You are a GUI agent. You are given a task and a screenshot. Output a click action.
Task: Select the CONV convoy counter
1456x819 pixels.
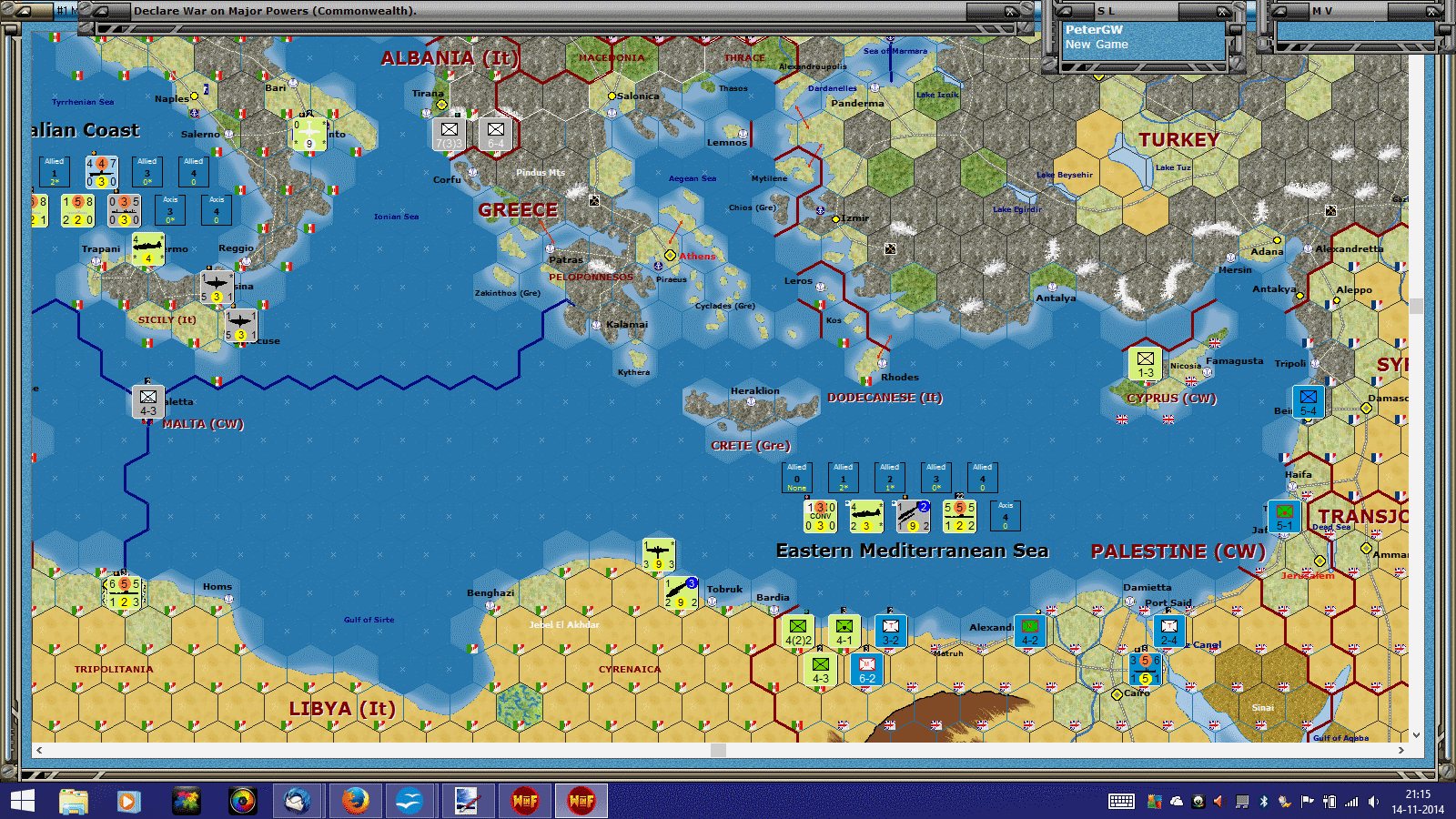click(821, 516)
